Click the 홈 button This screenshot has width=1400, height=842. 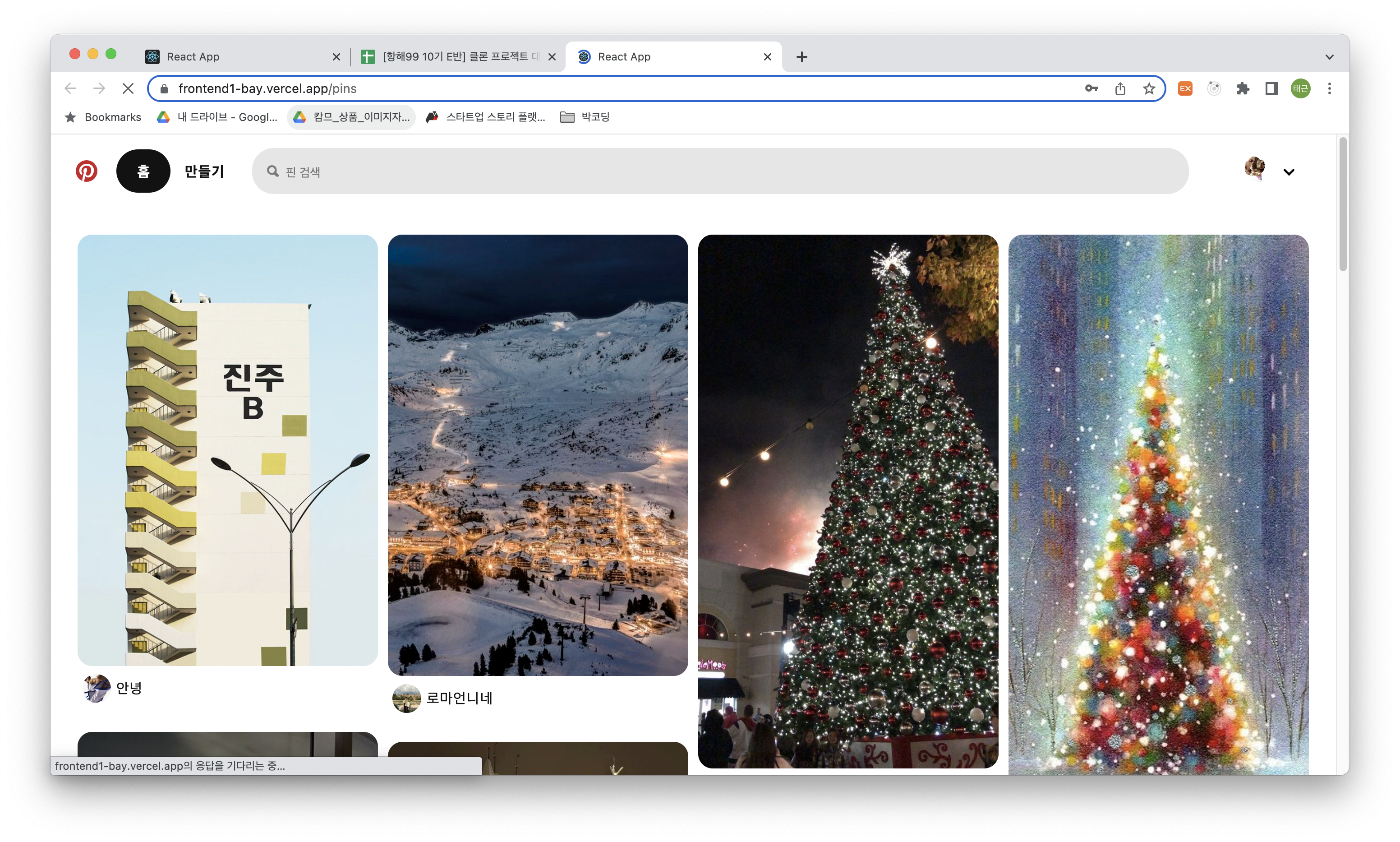[x=143, y=171]
